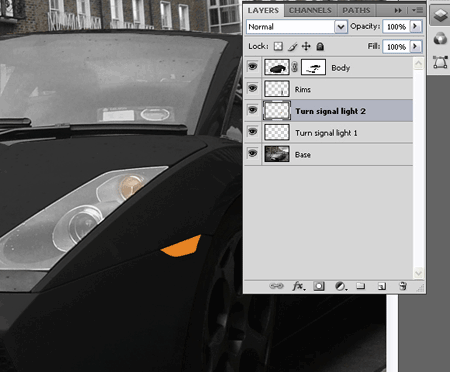Create a new layer
This screenshot has height=372, width=450.
(x=382, y=286)
